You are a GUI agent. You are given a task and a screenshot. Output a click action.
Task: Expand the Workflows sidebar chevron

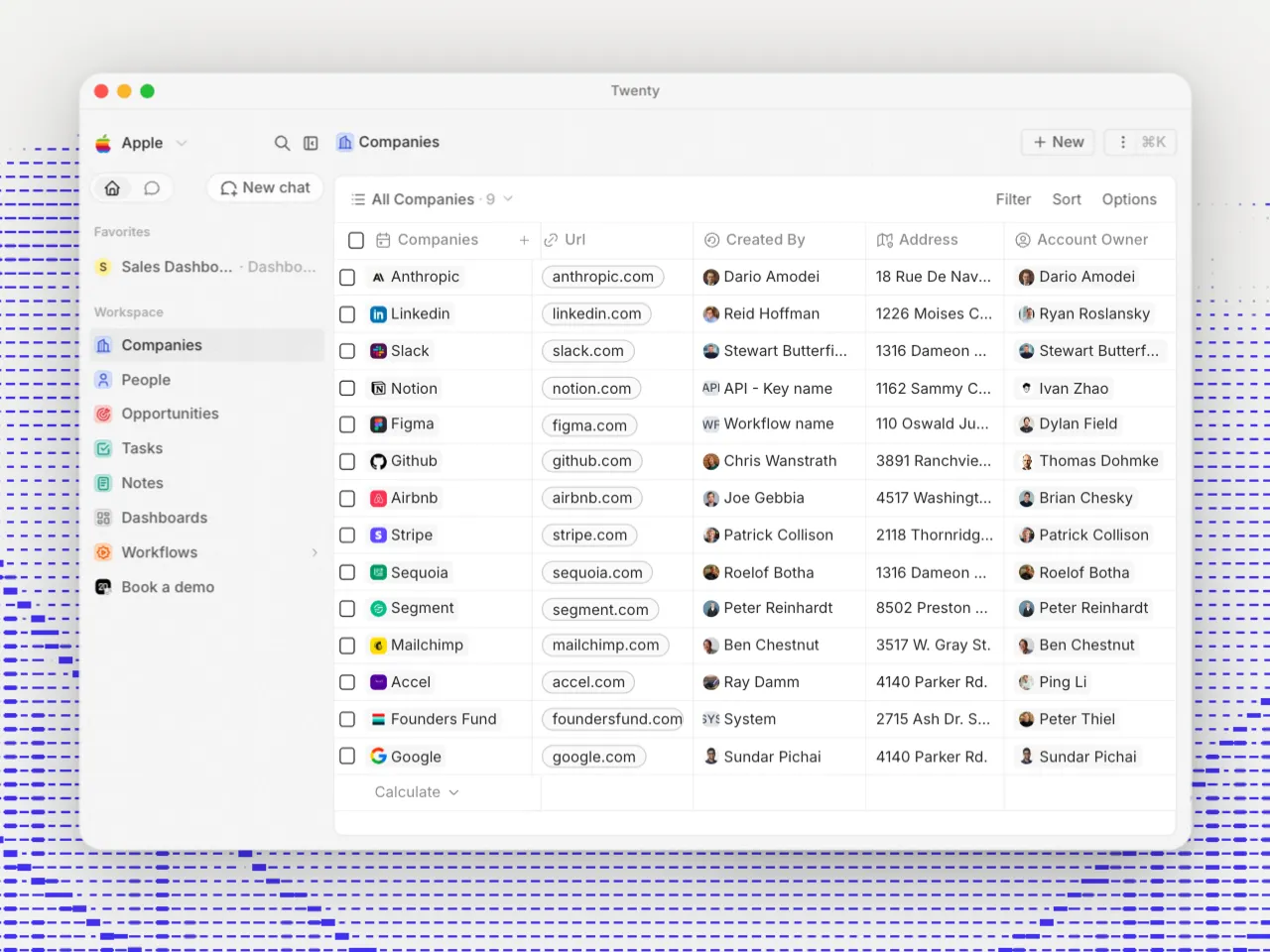click(x=315, y=552)
